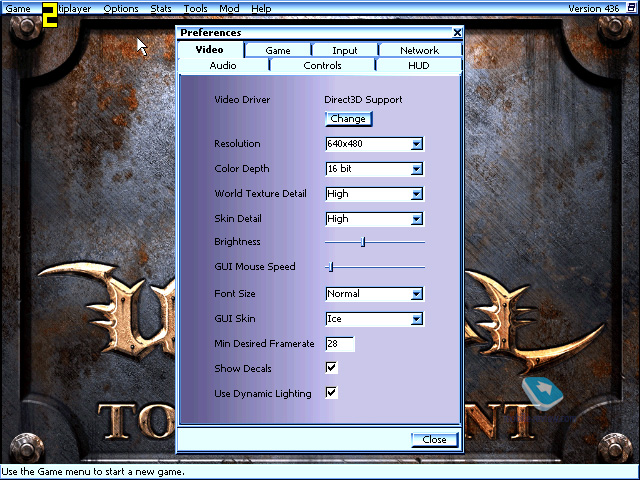Open the Mod menu
640x480 pixels.
click(229, 9)
